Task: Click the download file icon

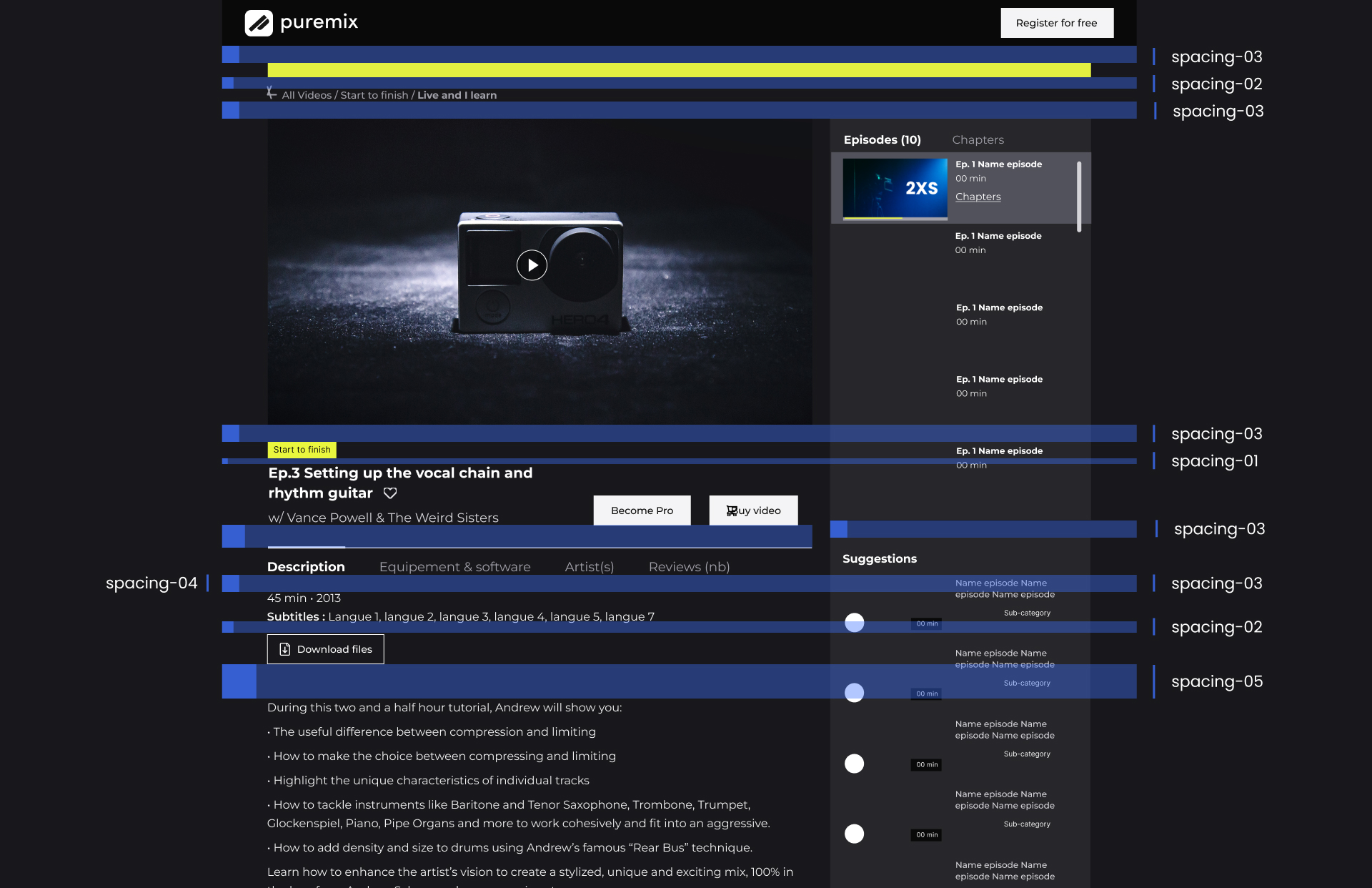Action: coord(284,649)
